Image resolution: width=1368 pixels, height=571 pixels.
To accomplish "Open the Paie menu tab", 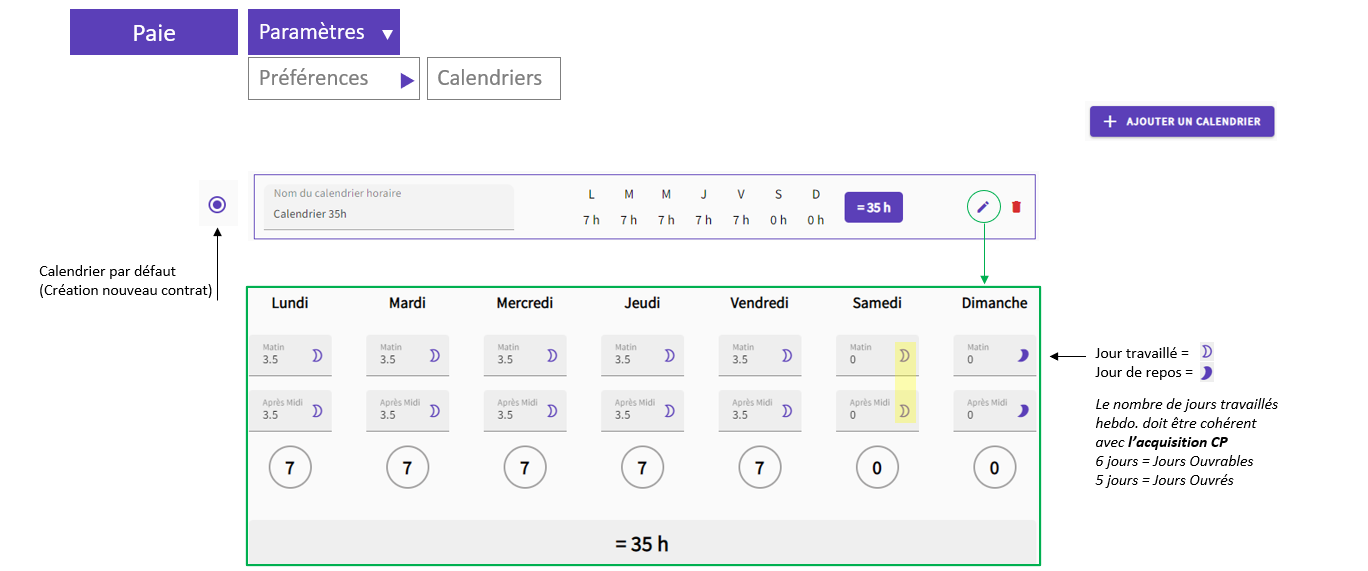I will 154,32.
